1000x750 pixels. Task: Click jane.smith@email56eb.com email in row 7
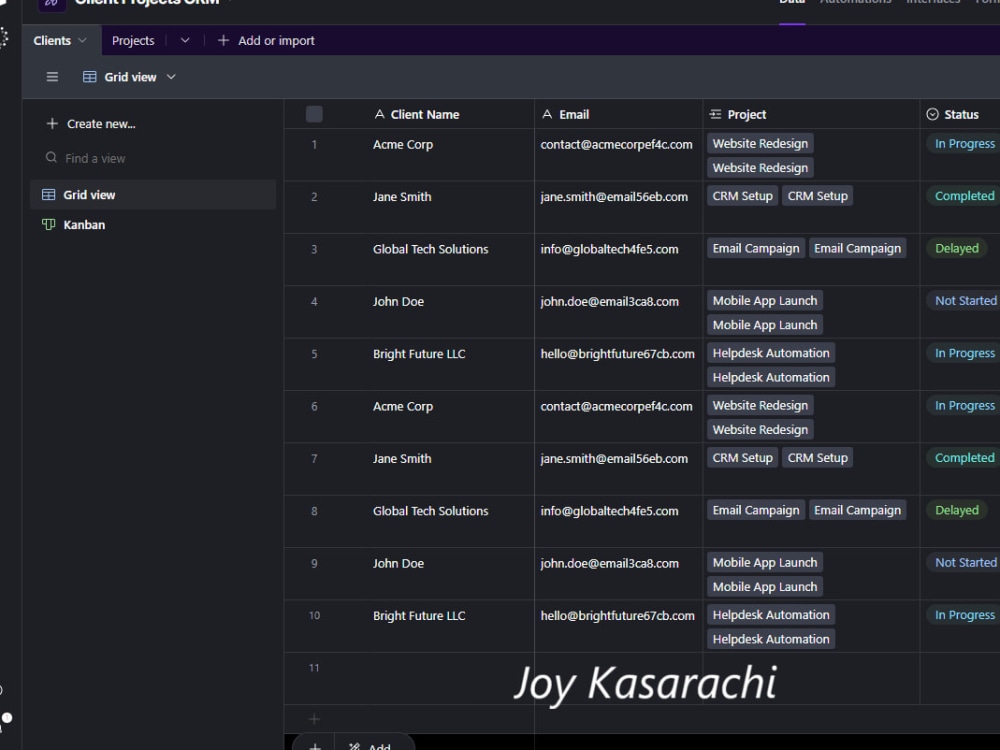(x=614, y=458)
